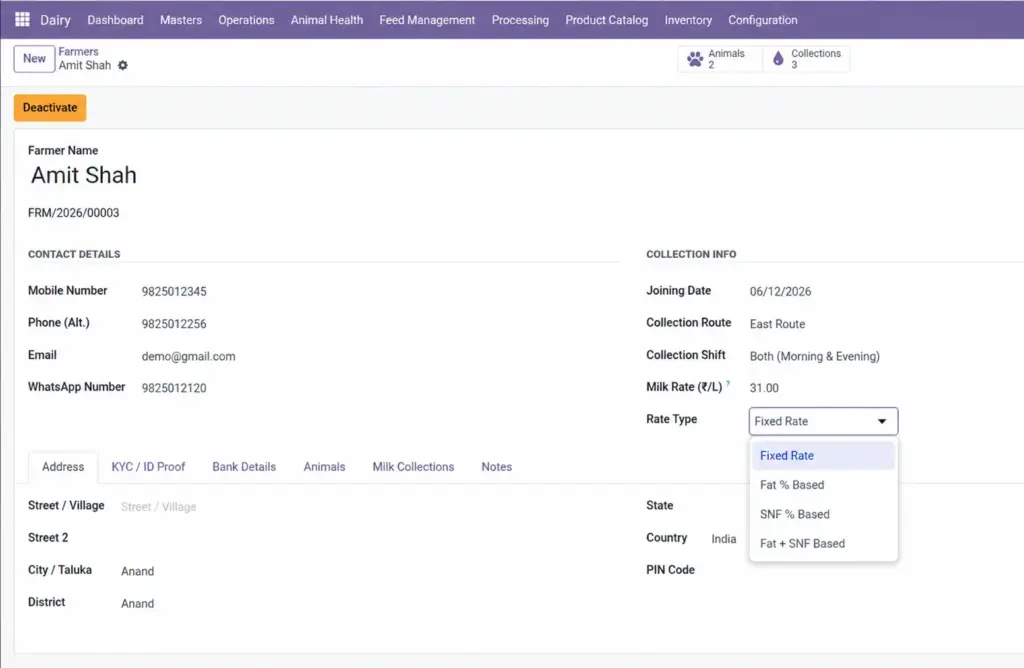
Task: Click the Mobile Number field 9825012345
Action: tap(174, 292)
